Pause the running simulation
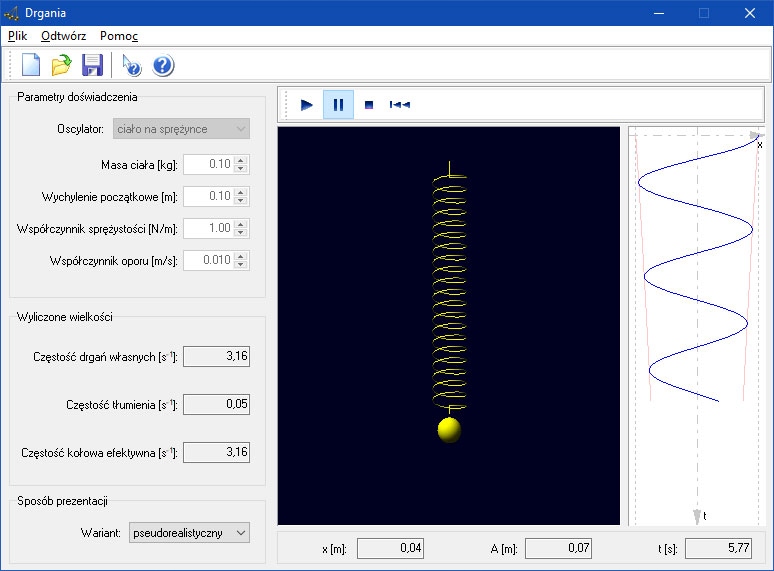Screen dimensions: 774x571 [338, 104]
